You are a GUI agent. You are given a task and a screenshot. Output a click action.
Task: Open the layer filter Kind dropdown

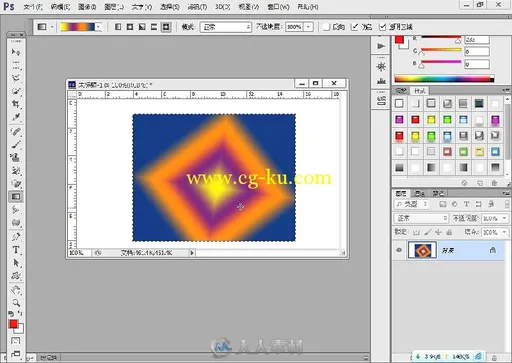(x=412, y=204)
